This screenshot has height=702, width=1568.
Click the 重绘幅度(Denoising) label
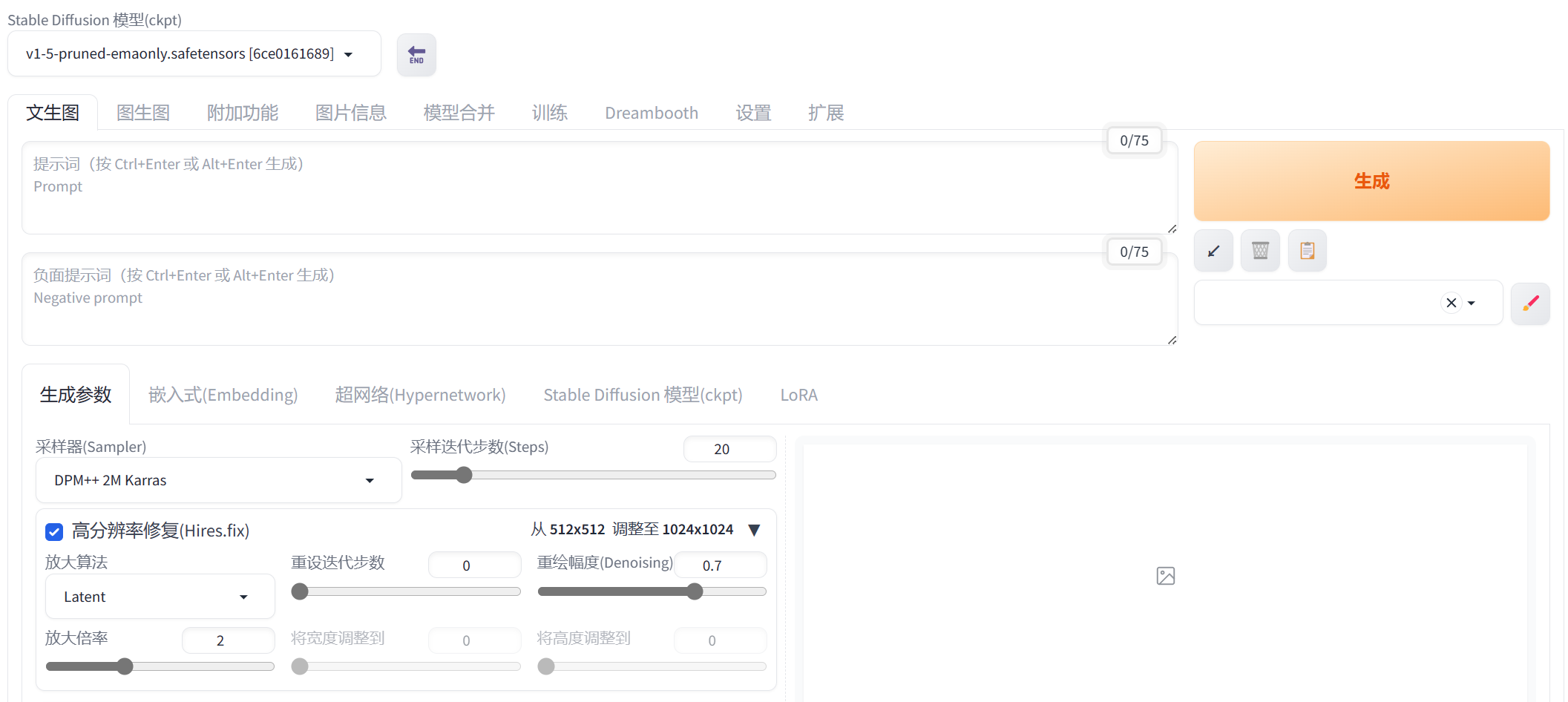click(x=605, y=562)
